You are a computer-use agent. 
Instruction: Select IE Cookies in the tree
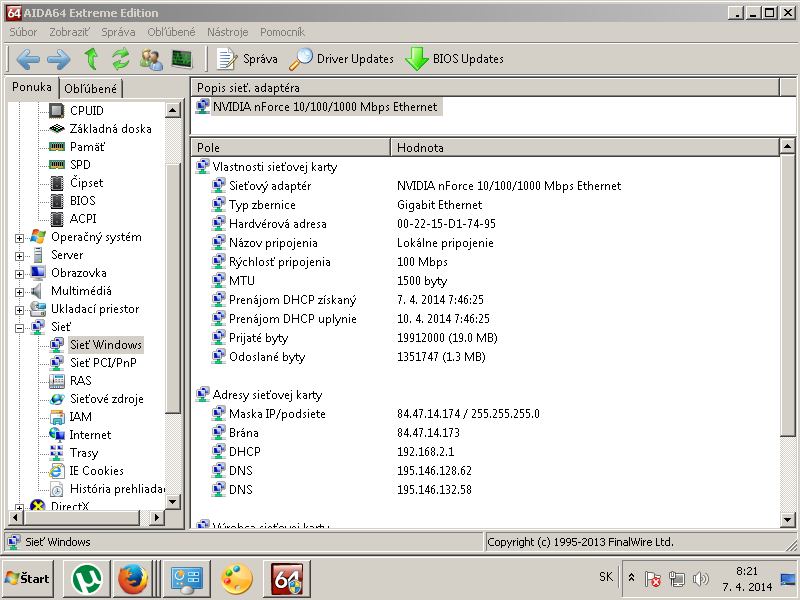click(96, 471)
